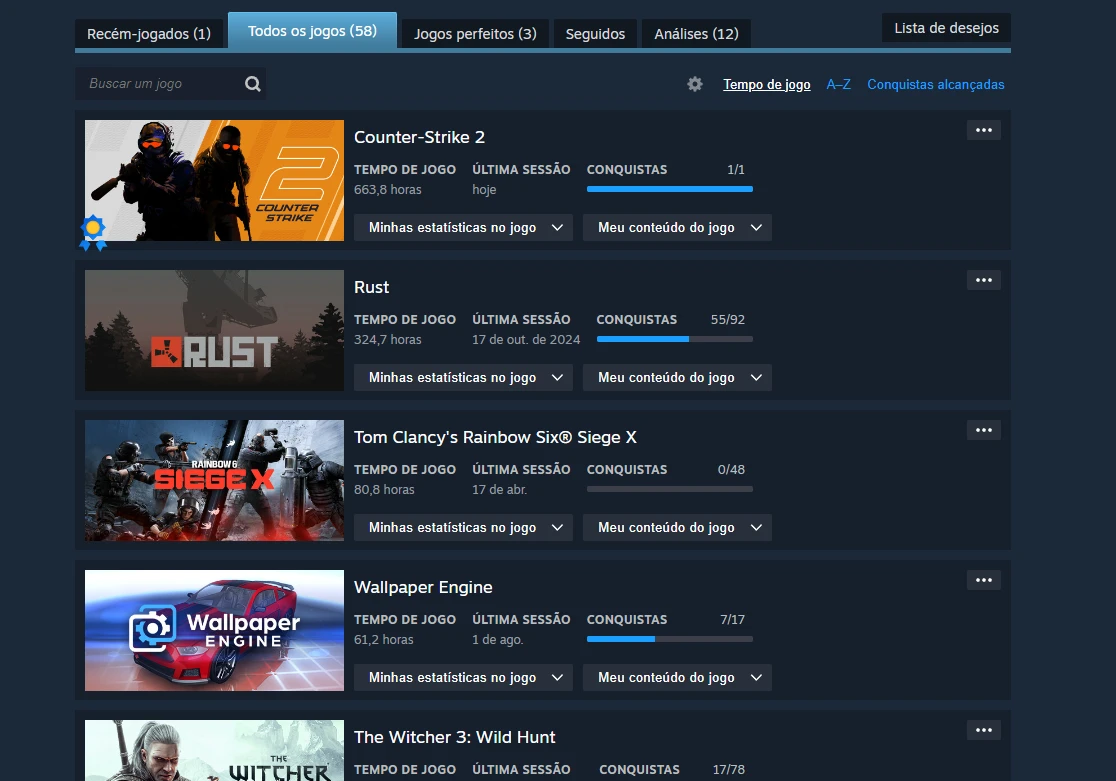Open Rust three-dot options menu
1116x781 pixels.
[x=983, y=280]
